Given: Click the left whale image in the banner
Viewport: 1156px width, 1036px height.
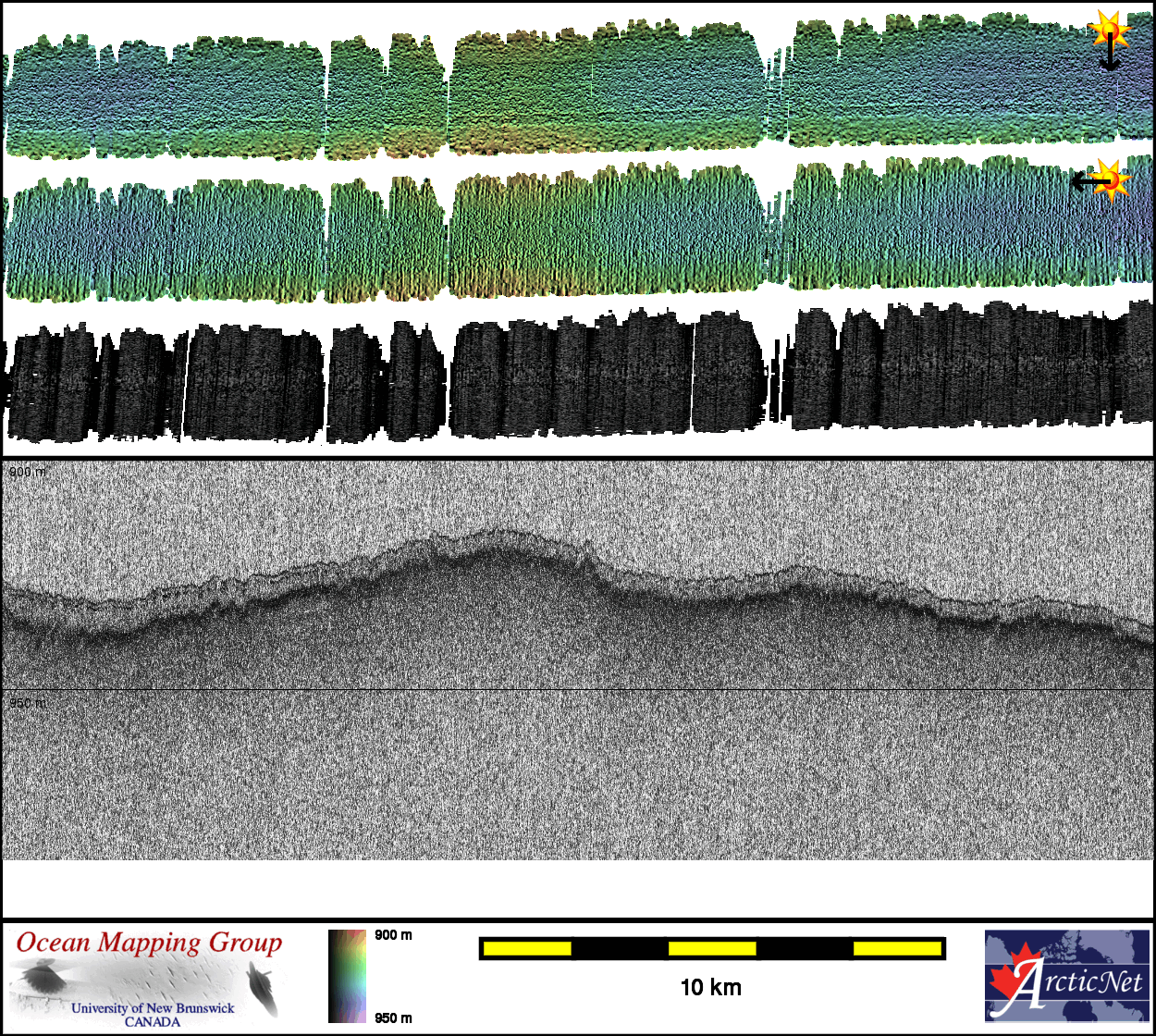Looking at the screenshot, I should (x=40, y=978).
